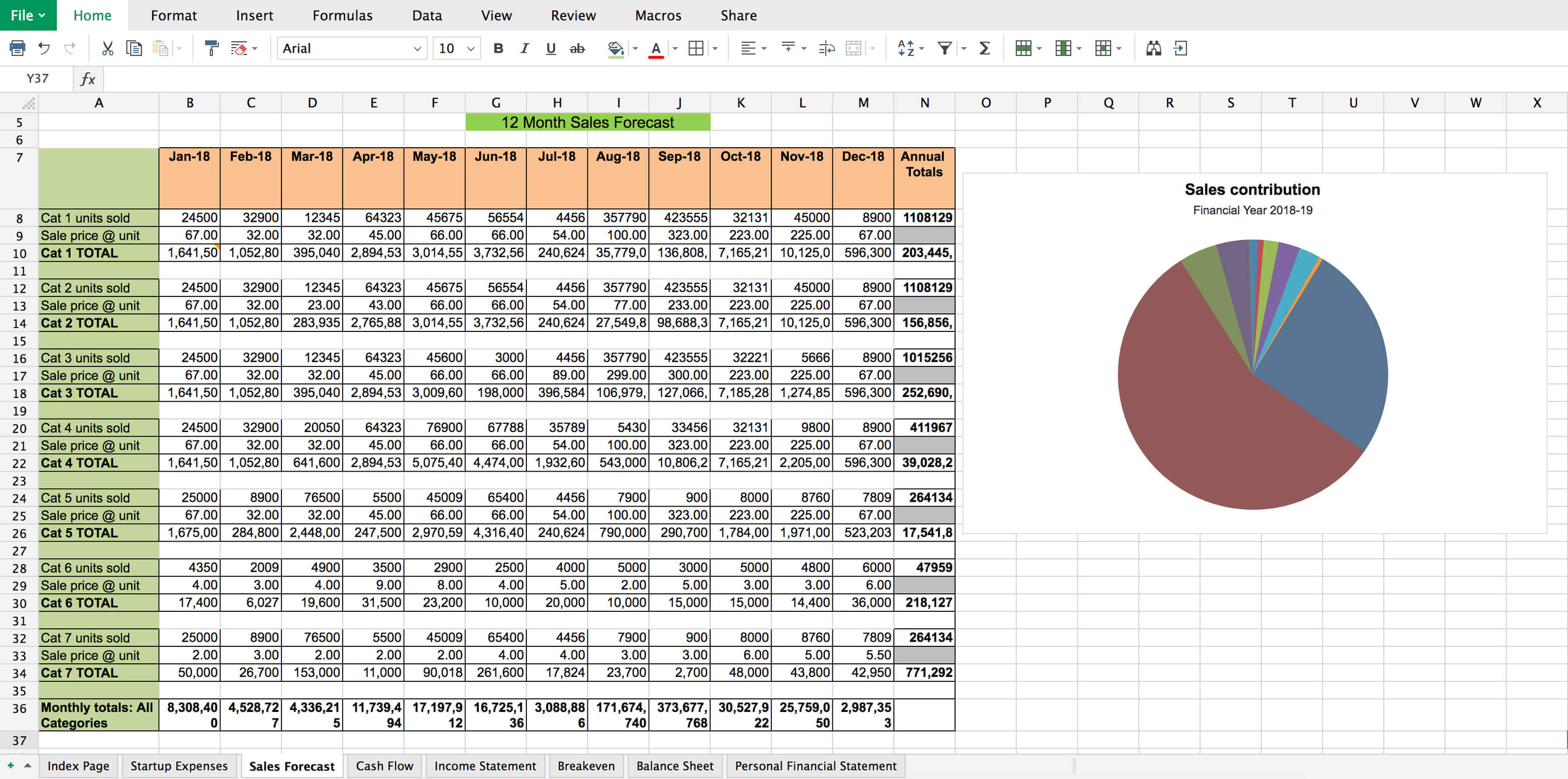
Task: Open the Formulas menu tab
Action: click(x=342, y=15)
